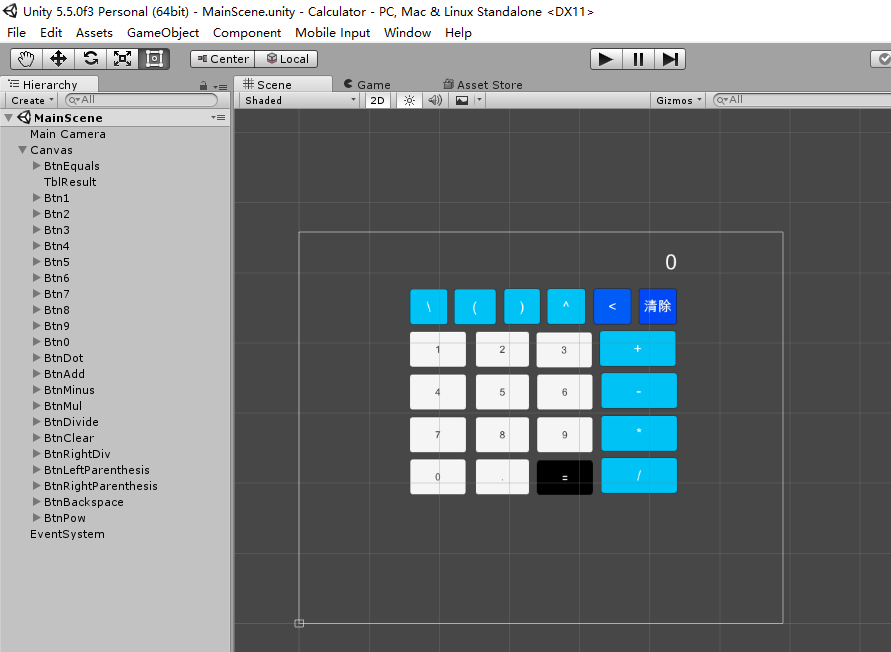
Task: Open Hierarchy panel options menu
Action: tap(220, 86)
